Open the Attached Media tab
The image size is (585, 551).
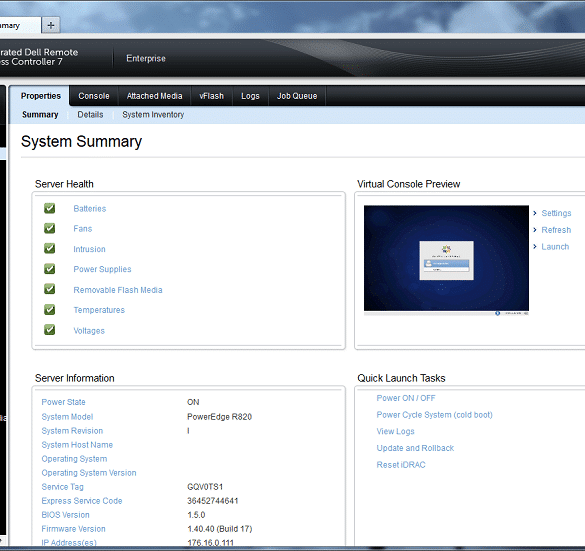pyautogui.click(x=154, y=96)
